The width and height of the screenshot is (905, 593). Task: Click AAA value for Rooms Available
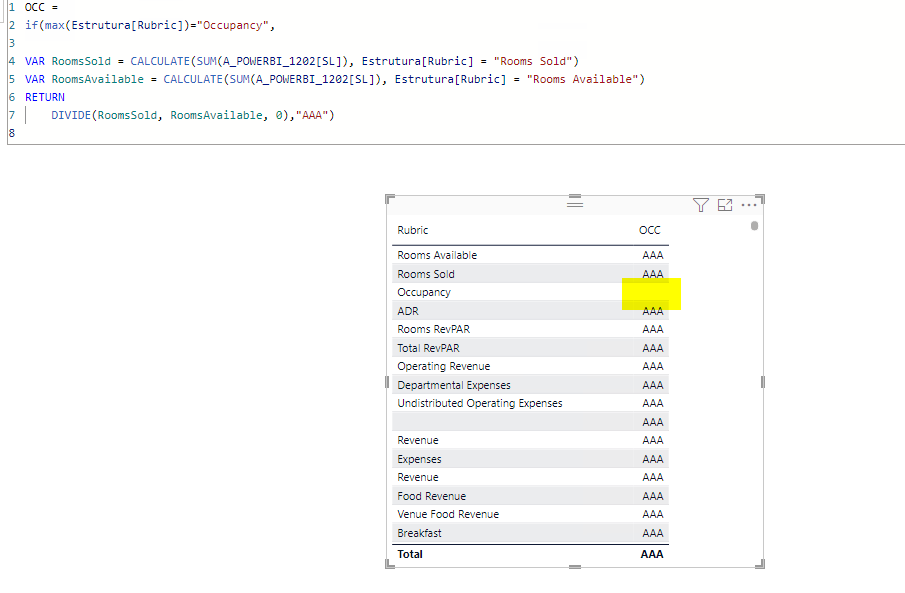[x=653, y=255]
